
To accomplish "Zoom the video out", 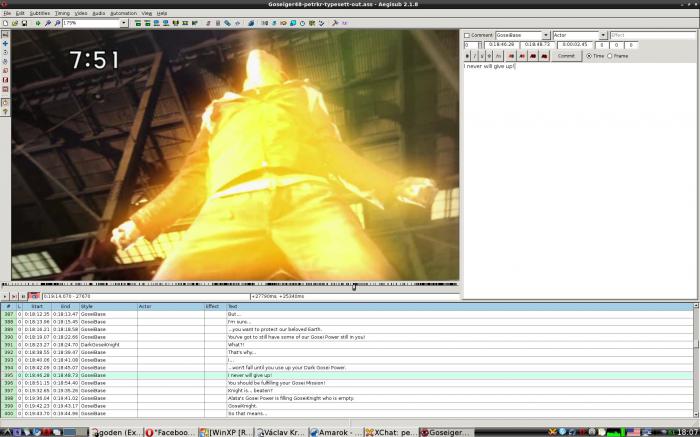I will [58, 23].
